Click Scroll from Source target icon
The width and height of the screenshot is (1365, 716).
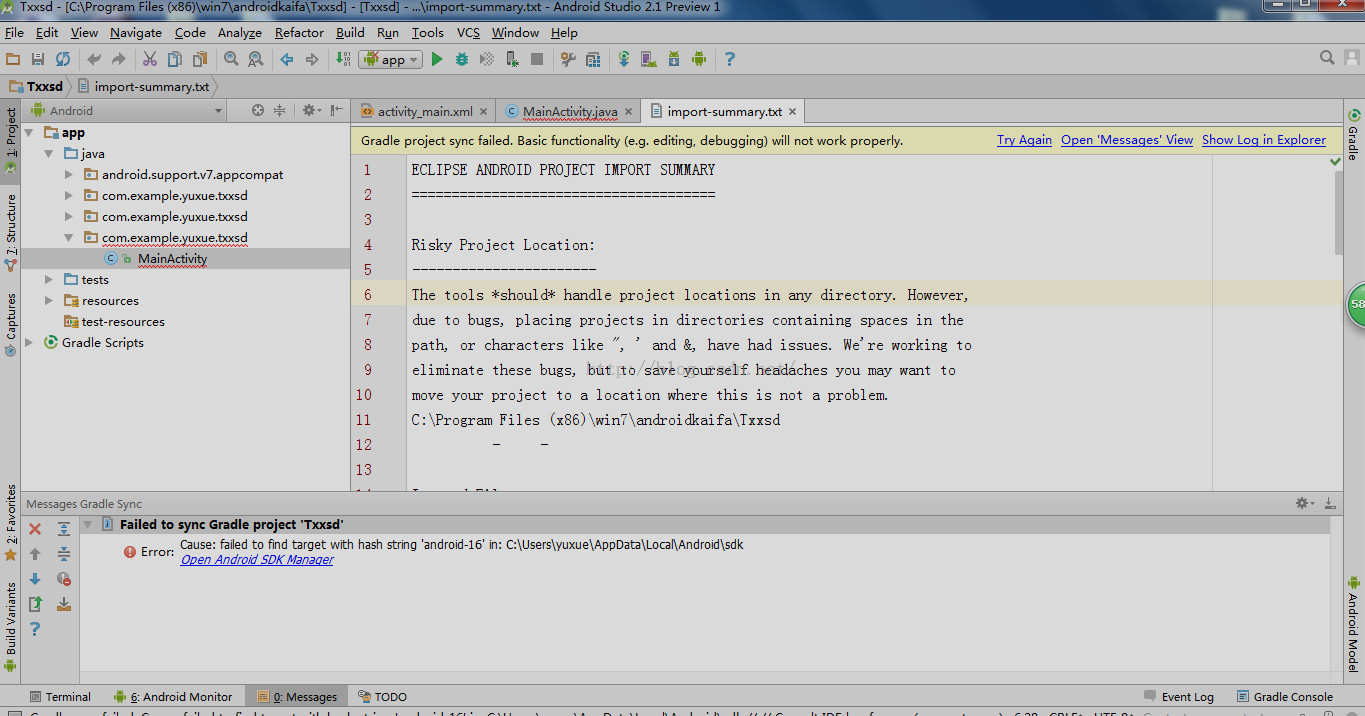pyautogui.click(x=258, y=111)
